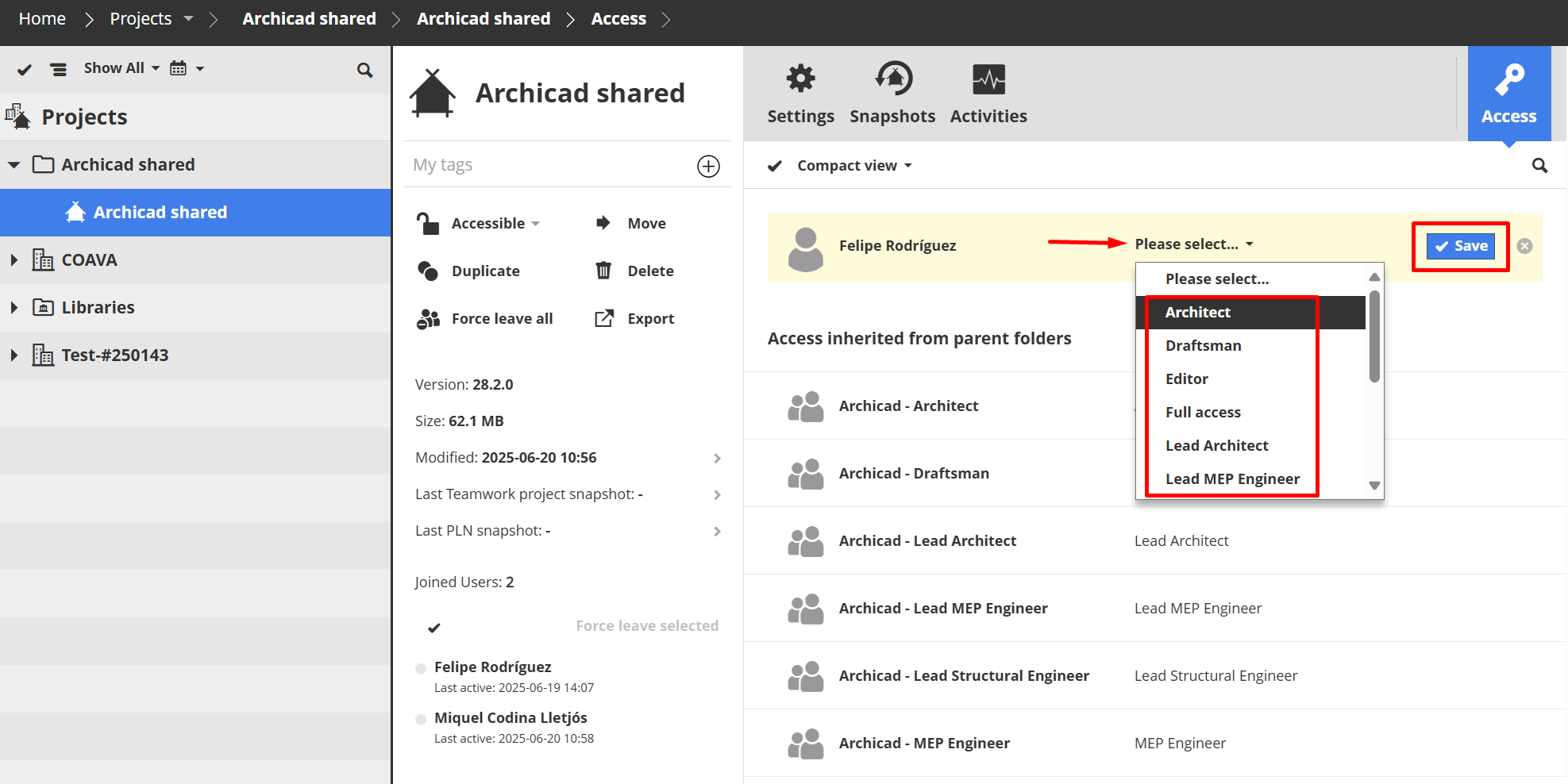Click the Move action
The image size is (1568, 784).
[x=630, y=223]
